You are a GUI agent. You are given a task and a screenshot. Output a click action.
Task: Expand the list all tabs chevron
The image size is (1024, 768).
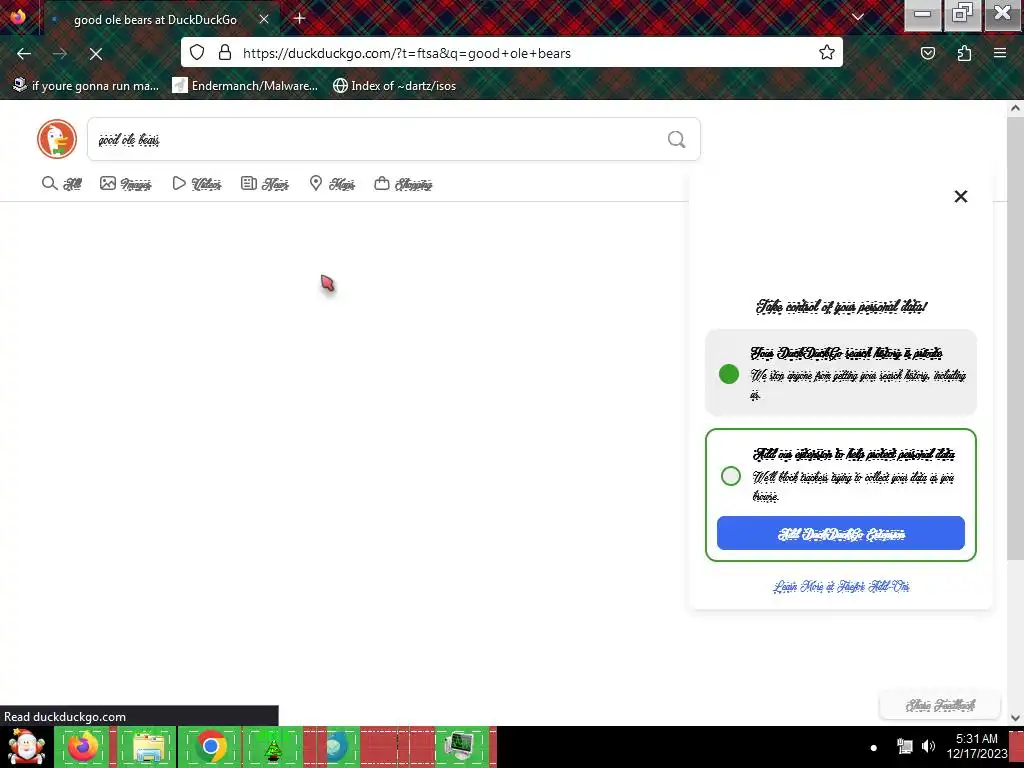[x=858, y=17]
